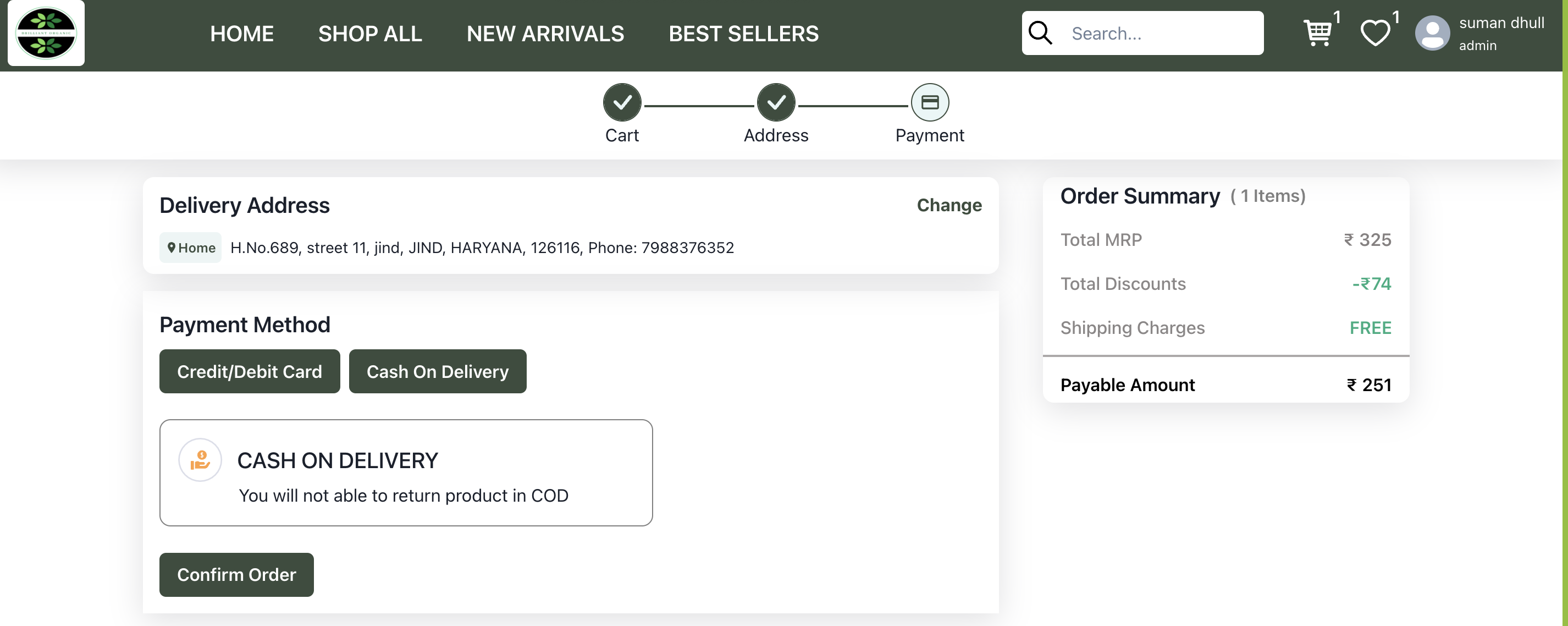Viewport: 1568px width, 626px height.
Task: Click the completed Cart step checkmark
Action: click(x=622, y=101)
